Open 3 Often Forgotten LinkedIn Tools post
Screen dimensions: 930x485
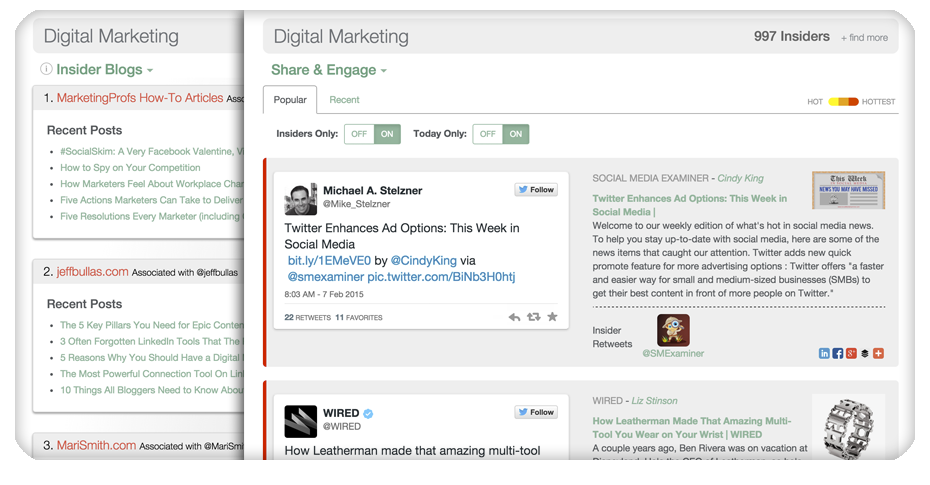tap(151, 342)
